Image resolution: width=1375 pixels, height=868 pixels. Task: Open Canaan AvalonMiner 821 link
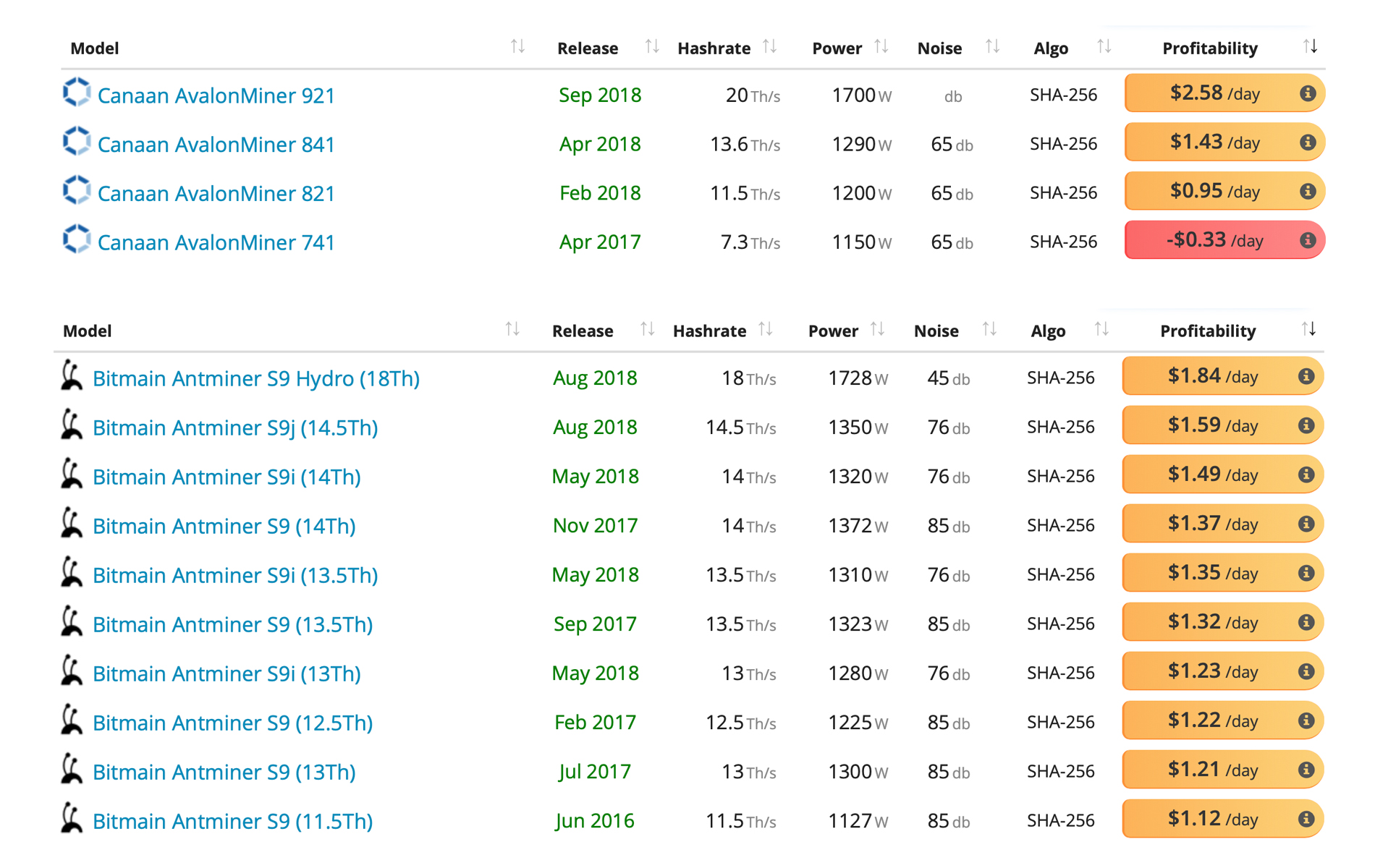coord(216,194)
